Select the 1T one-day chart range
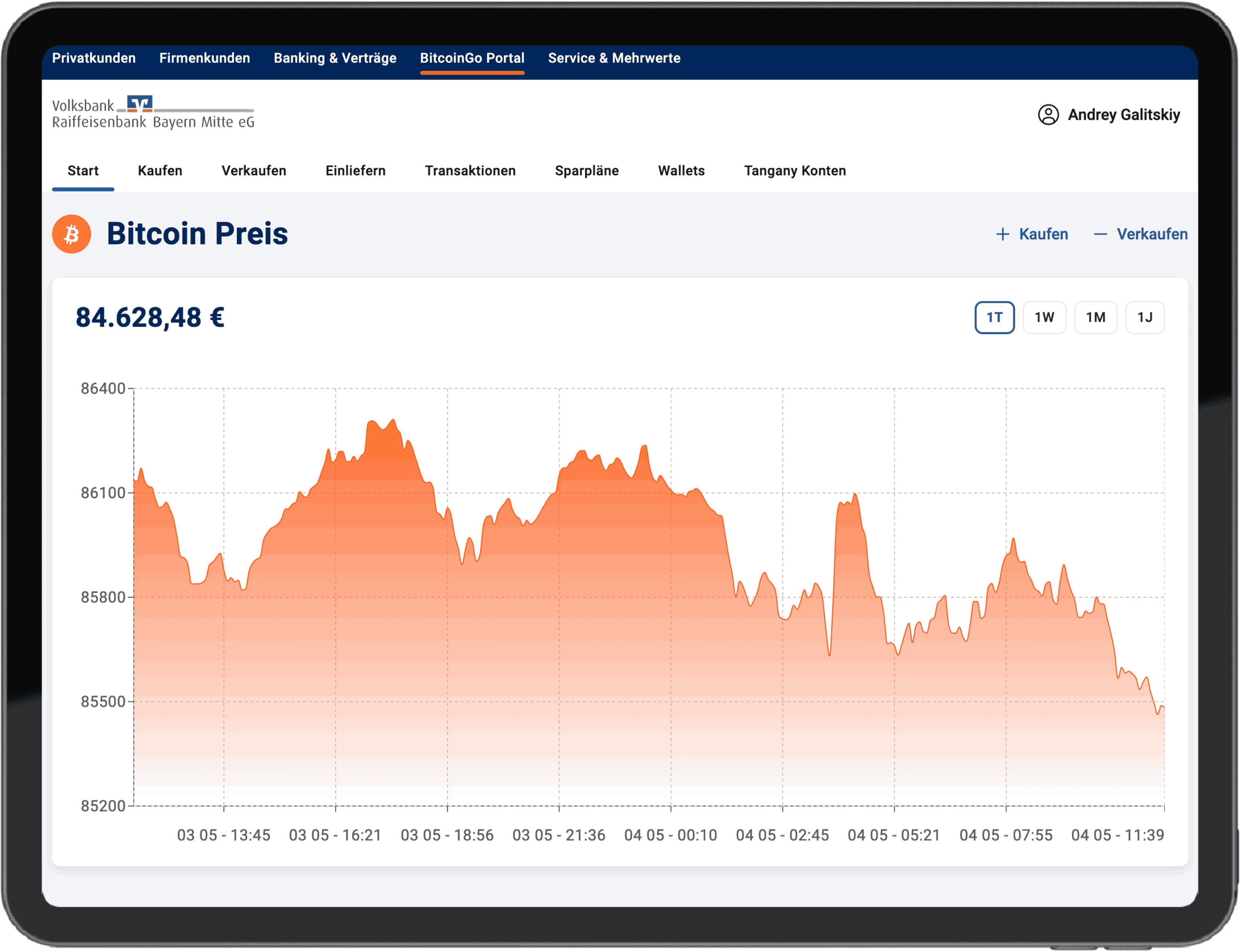Screen dimensions: 1240x952 click(994, 317)
